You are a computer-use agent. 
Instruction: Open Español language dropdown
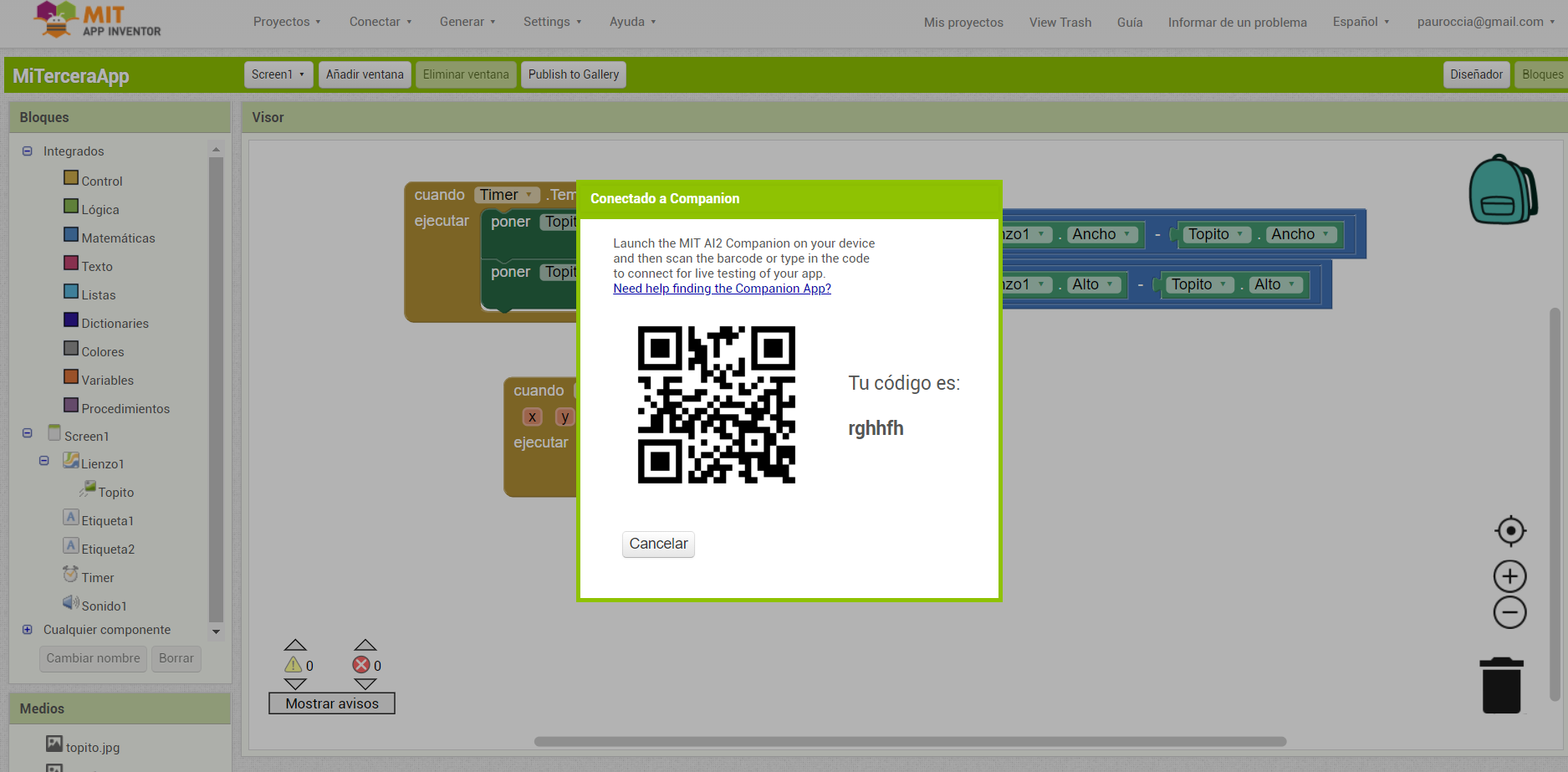(x=1361, y=22)
